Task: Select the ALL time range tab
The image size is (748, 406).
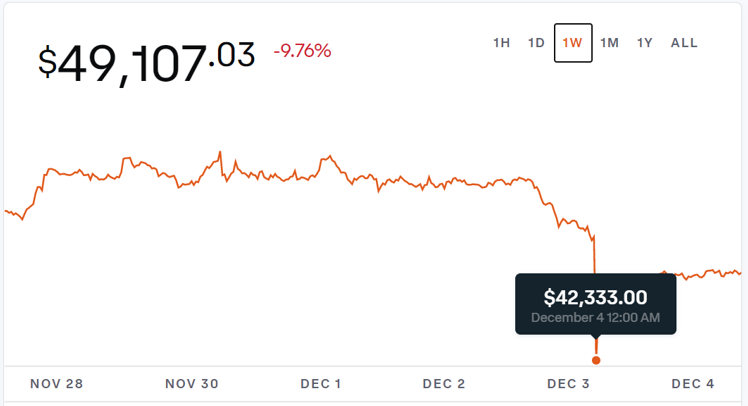Action: [x=684, y=43]
